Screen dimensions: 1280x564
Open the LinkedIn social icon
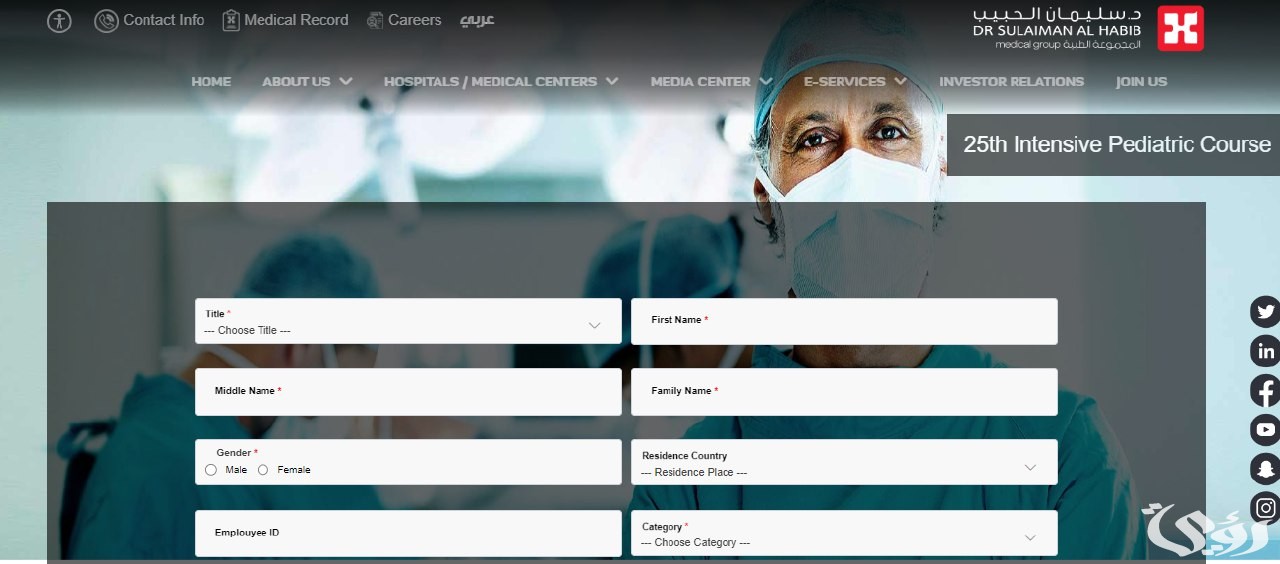[1266, 351]
